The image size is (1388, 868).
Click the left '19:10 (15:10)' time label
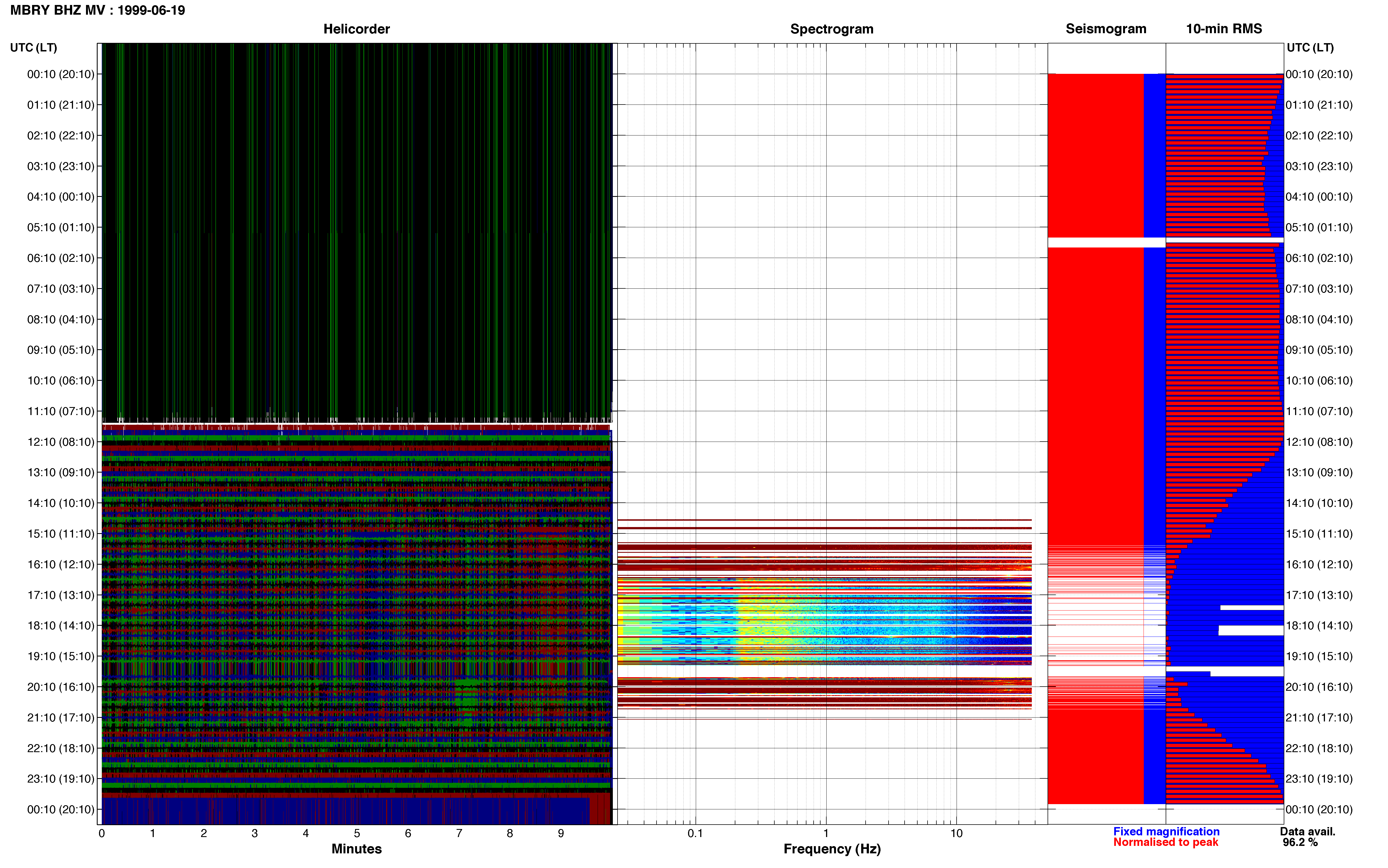pyautogui.click(x=61, y=656)
